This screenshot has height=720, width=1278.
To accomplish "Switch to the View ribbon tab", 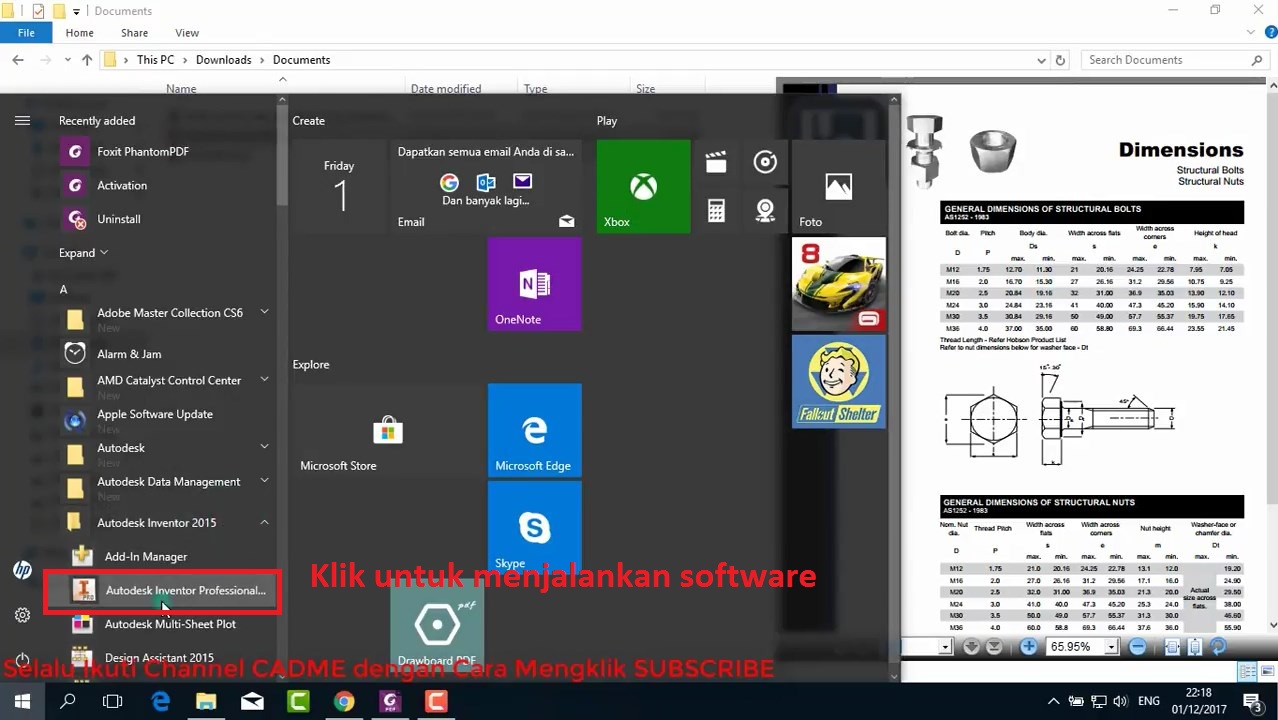I will [x=186, y=32].
